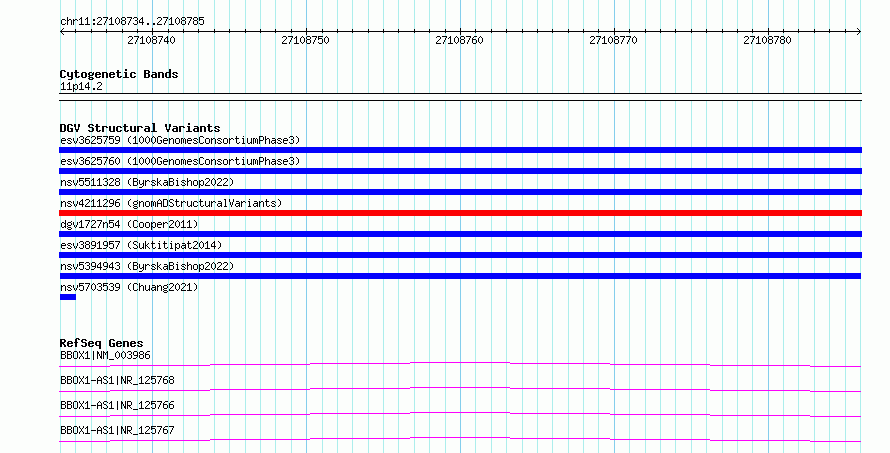
Task: Click ruler position 27108750
Action: coord(305,40)
